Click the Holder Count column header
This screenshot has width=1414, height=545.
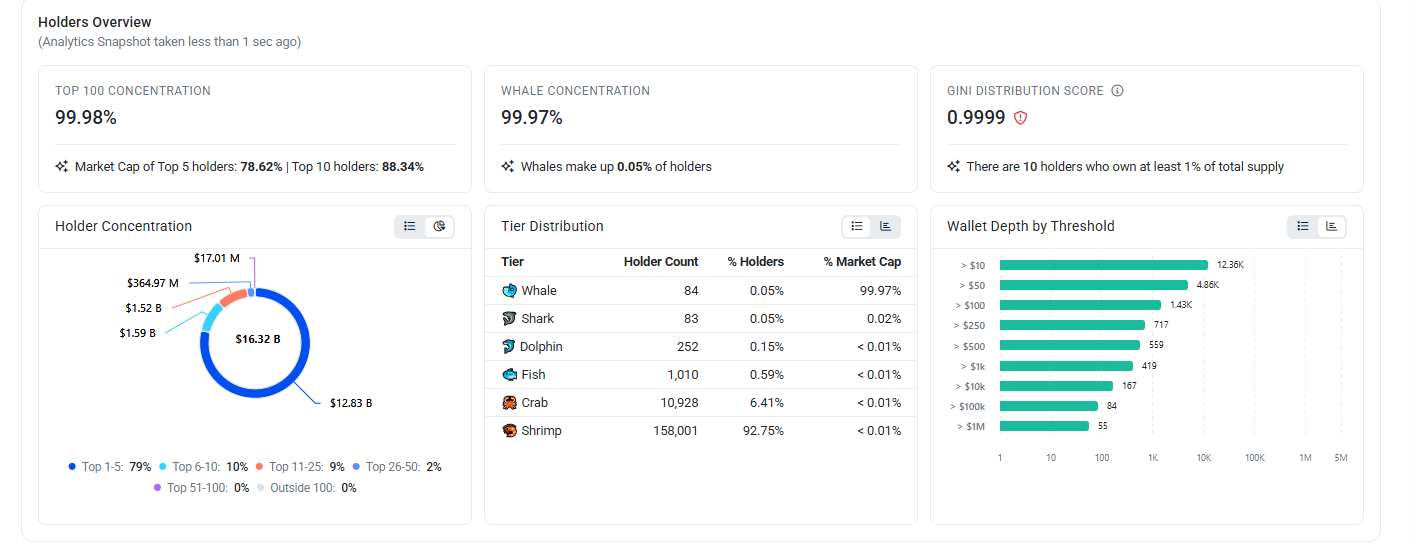661,262
